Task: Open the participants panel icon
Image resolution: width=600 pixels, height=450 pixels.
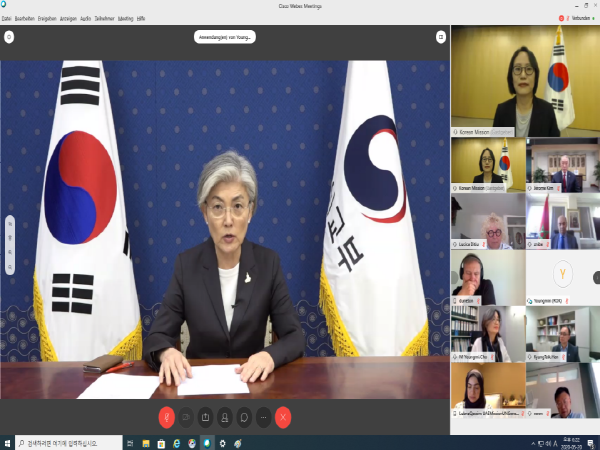Action: click(225, 416)
